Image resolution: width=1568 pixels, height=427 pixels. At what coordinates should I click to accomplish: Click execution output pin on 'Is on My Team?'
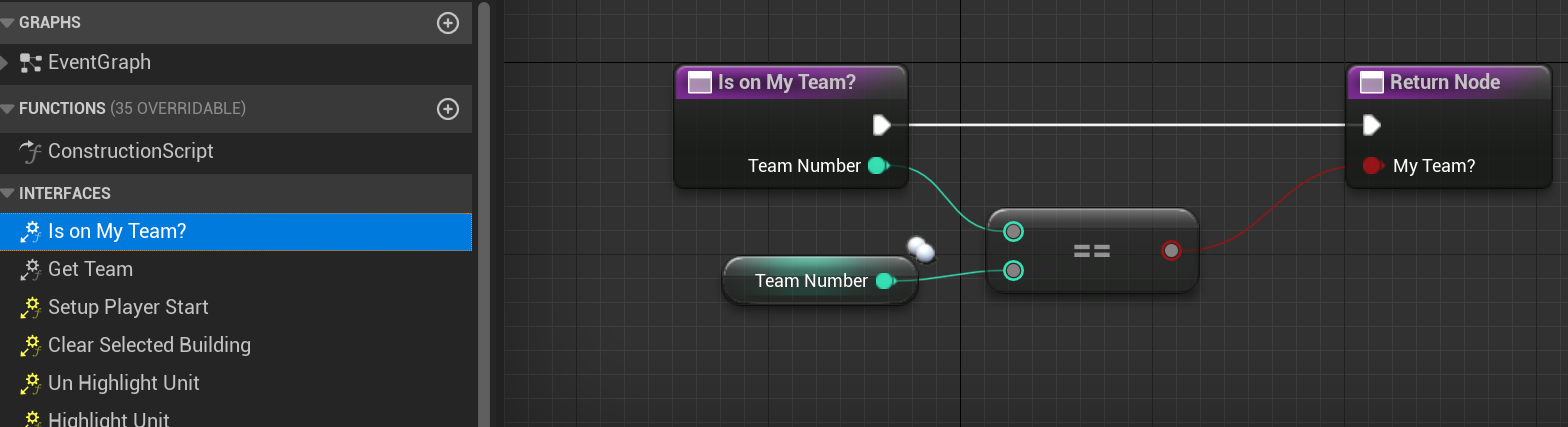pyautogui.click(x=881, y=125)
